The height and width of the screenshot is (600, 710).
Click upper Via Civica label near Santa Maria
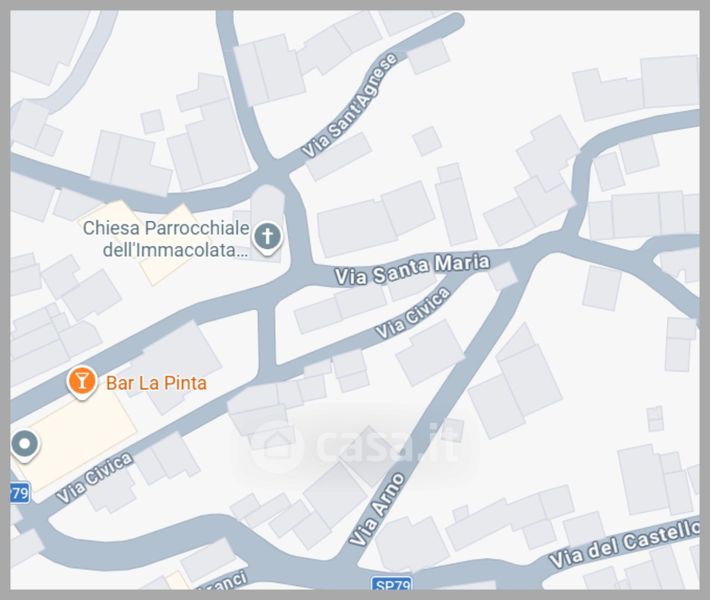pyautogui.click(x=413, y=312)
